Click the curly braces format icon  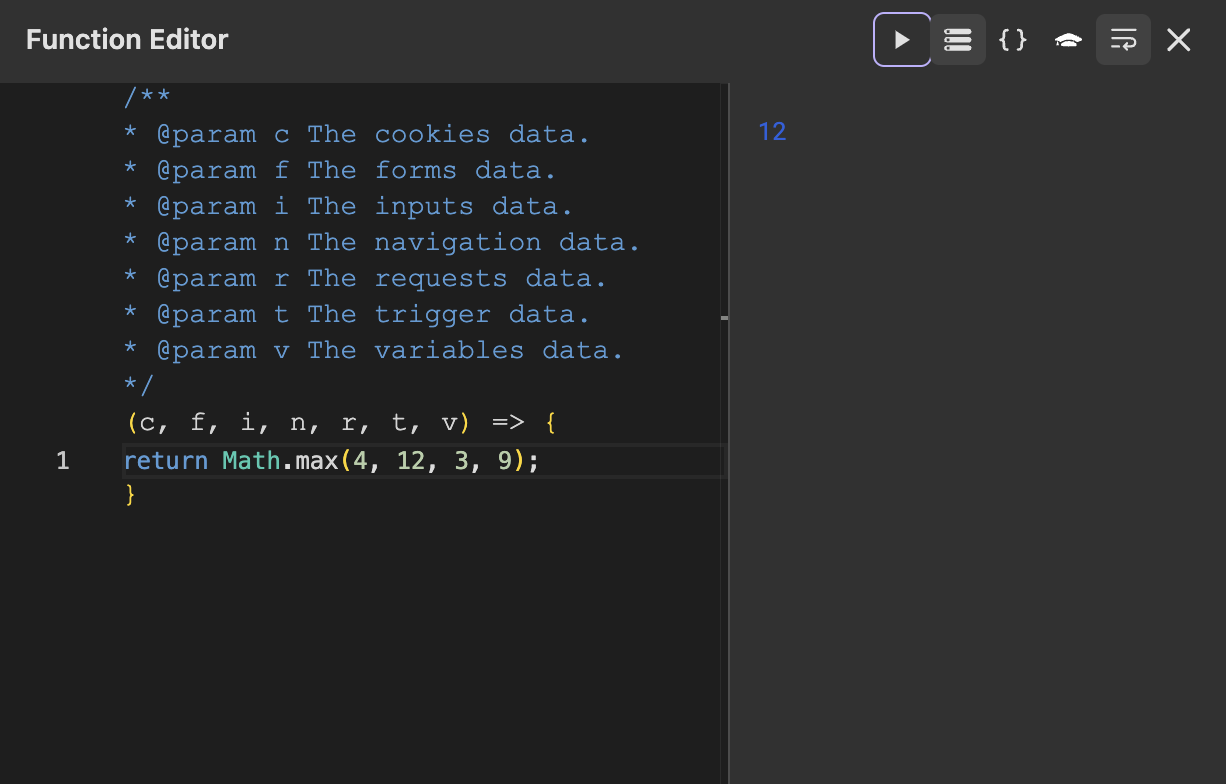click(x=1013, y=40)
